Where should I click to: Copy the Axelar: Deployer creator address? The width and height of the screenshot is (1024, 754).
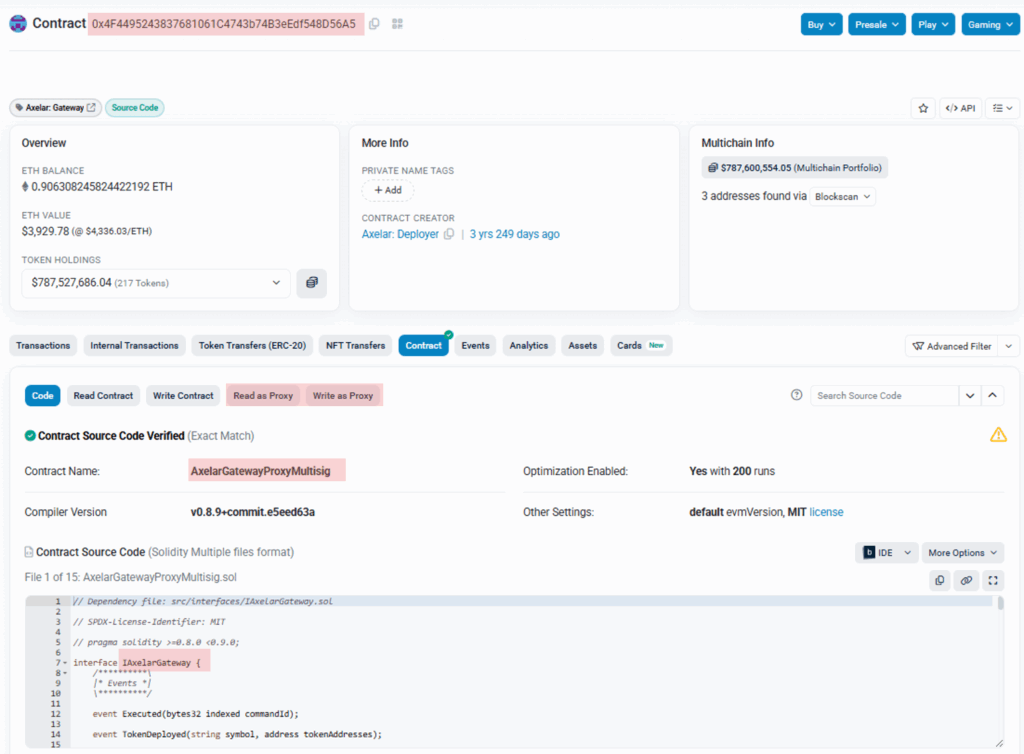click(x=449, y=234)
